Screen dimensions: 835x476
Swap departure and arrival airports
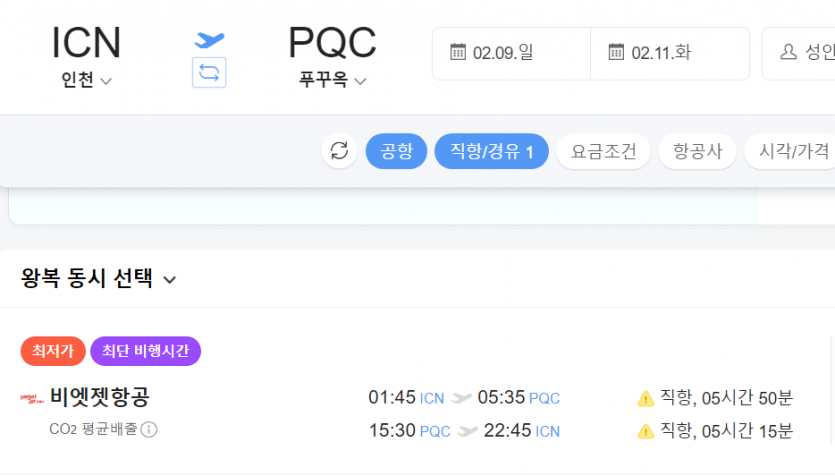pos(209,72)
